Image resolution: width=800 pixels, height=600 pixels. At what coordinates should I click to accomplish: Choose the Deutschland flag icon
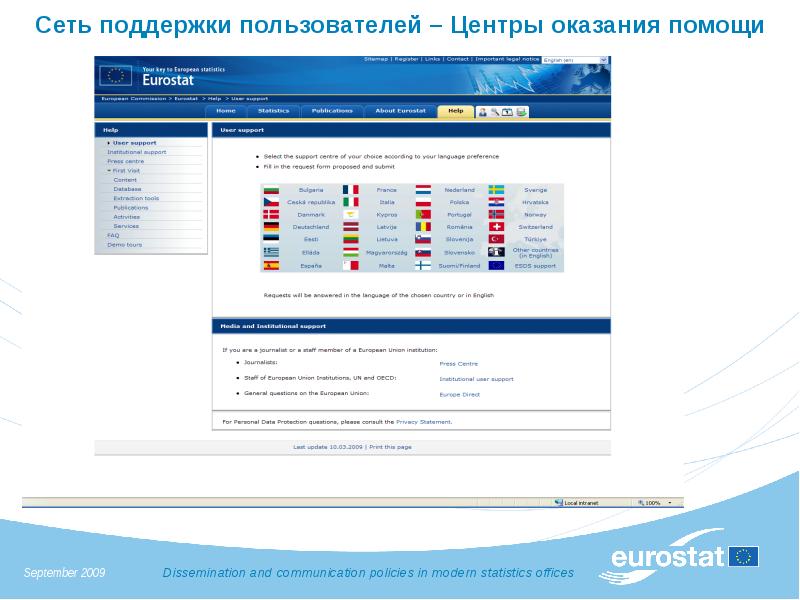(x=270, y=227)
